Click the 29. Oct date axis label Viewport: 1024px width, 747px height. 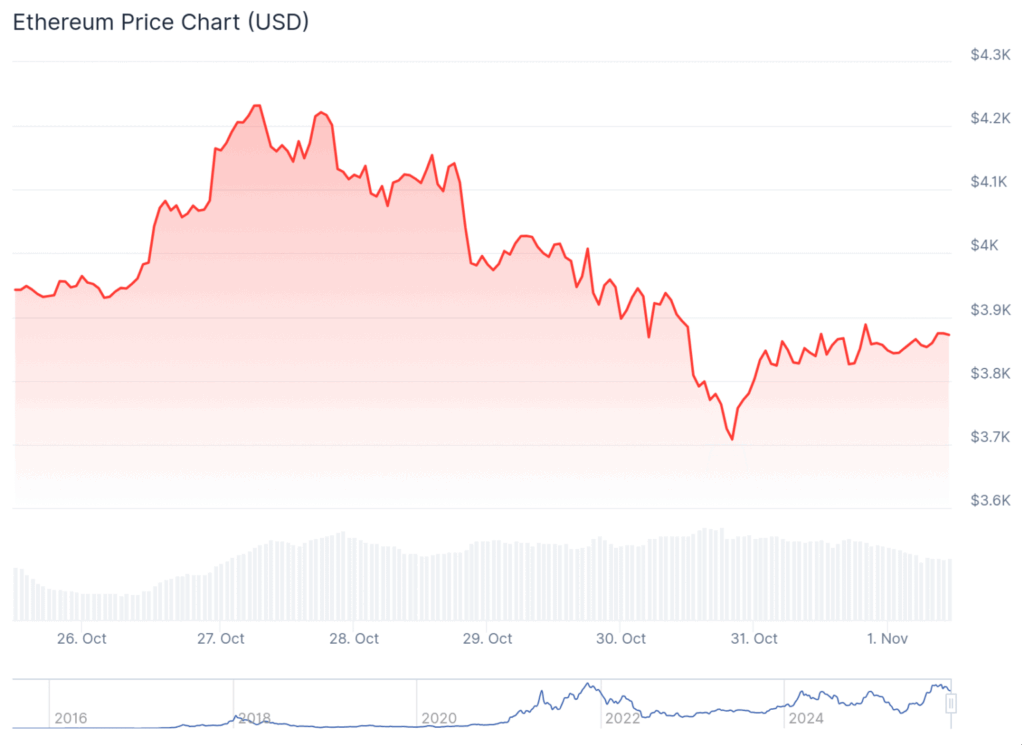click(487, 638)
